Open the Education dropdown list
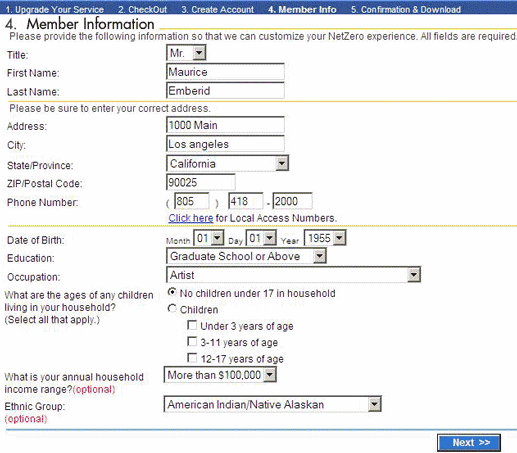517x453 pixels. point(246,256)
